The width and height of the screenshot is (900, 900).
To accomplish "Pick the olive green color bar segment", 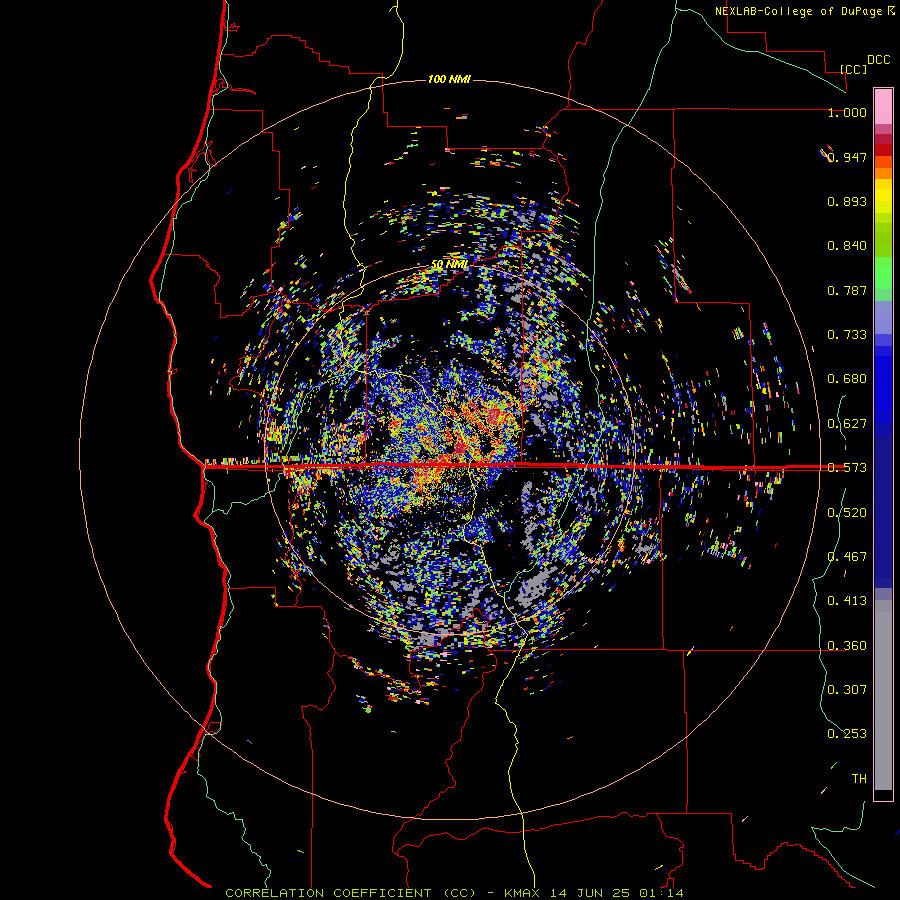I will [x=883, y=240].
